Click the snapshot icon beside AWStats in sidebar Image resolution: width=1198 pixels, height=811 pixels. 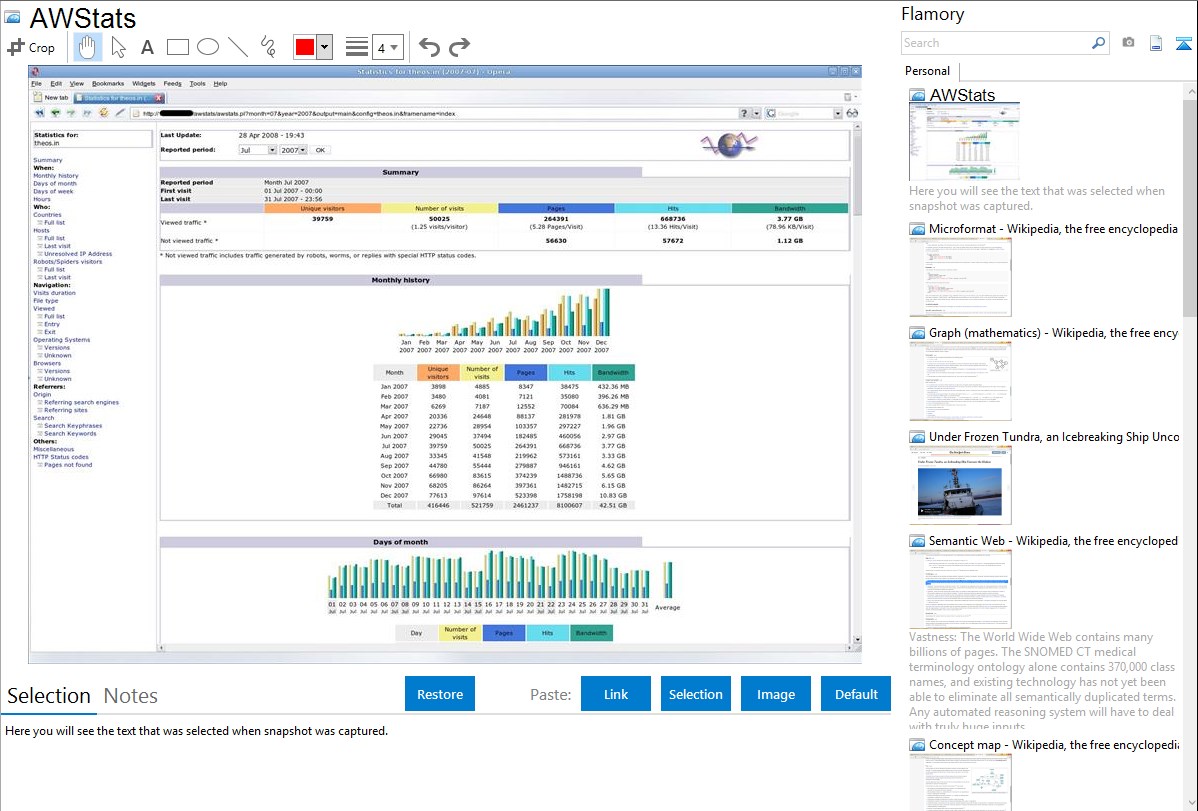917,96
